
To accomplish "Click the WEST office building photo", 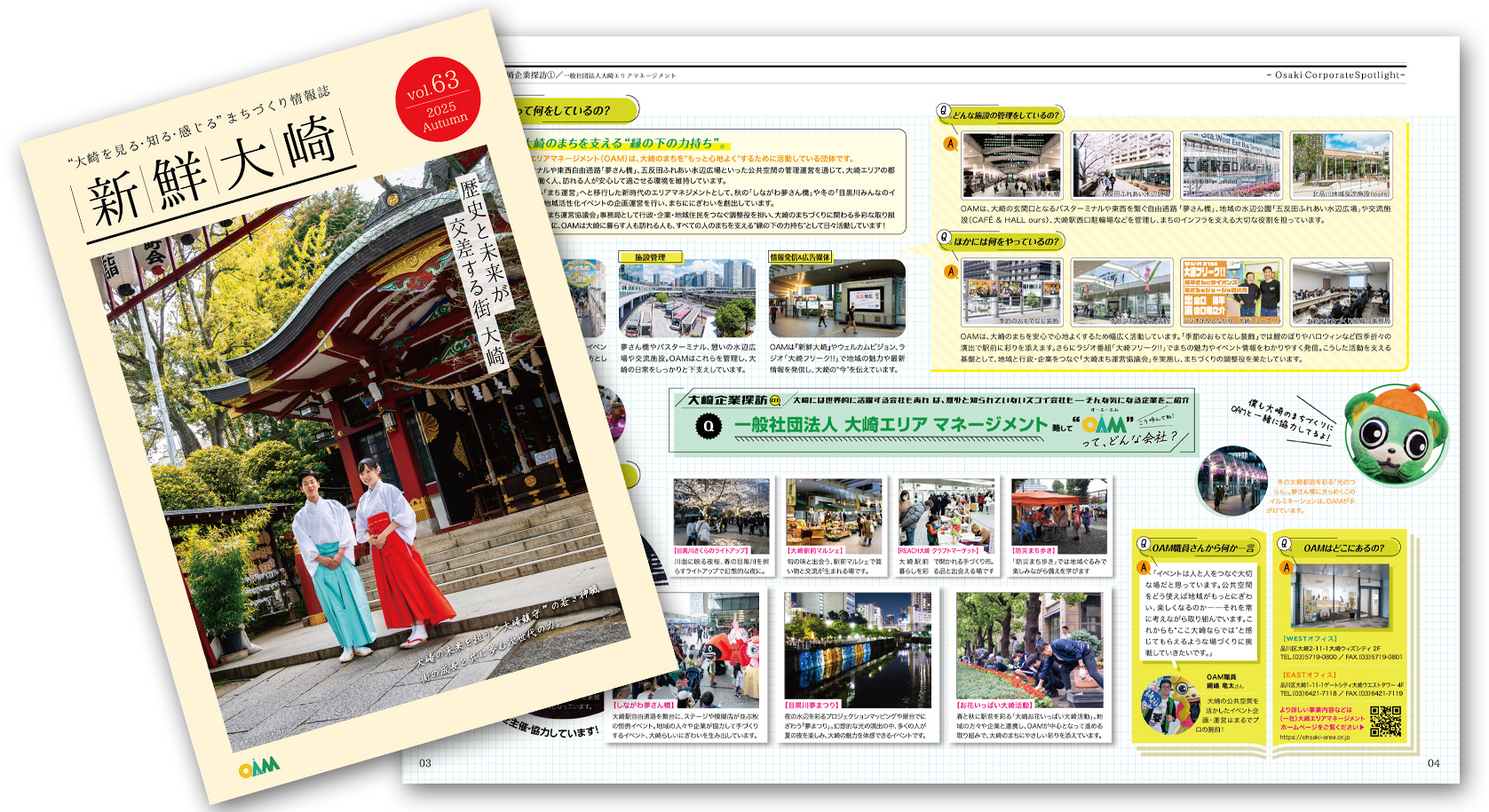I will [x=1340, y=595].
